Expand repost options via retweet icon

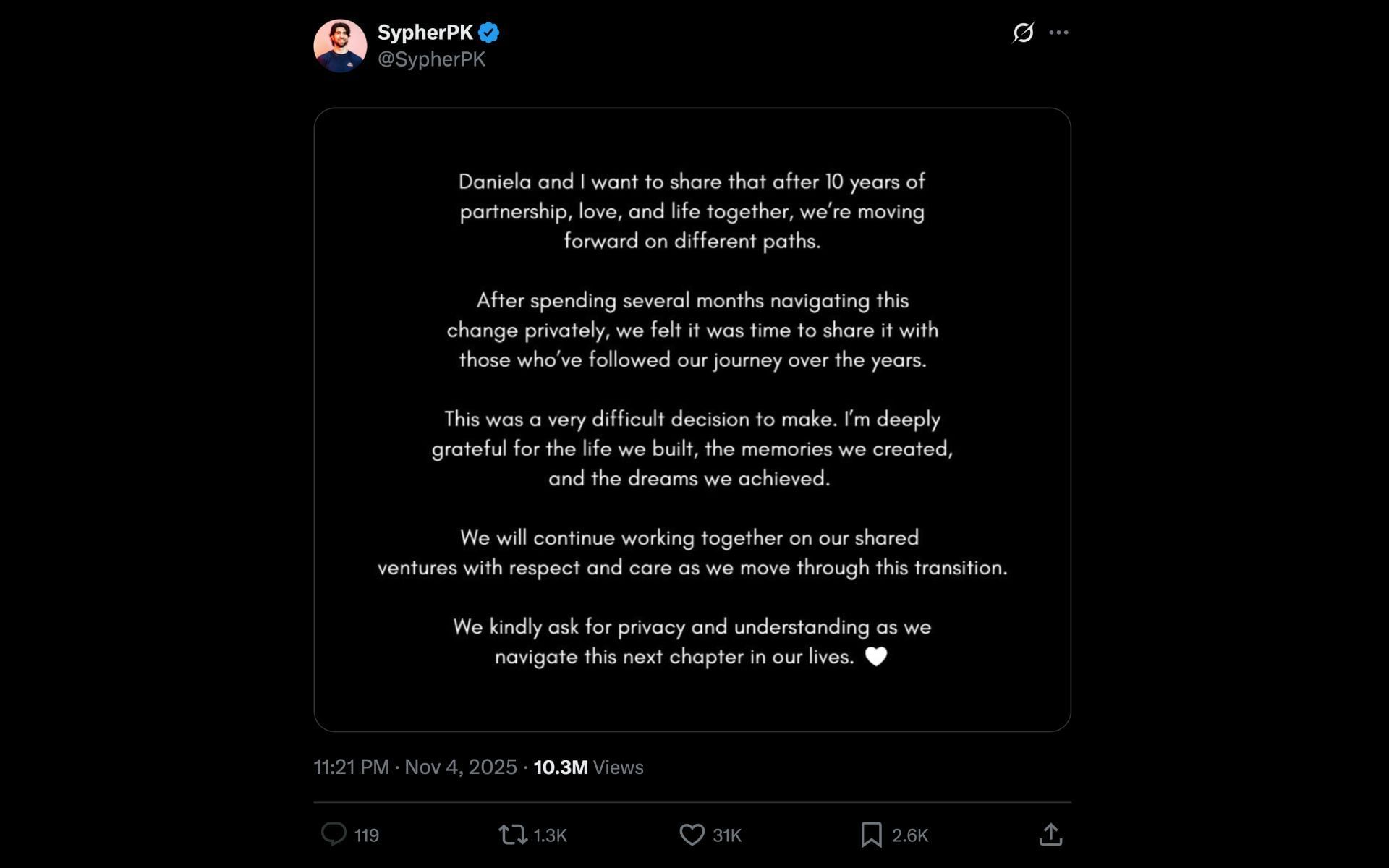512,835
